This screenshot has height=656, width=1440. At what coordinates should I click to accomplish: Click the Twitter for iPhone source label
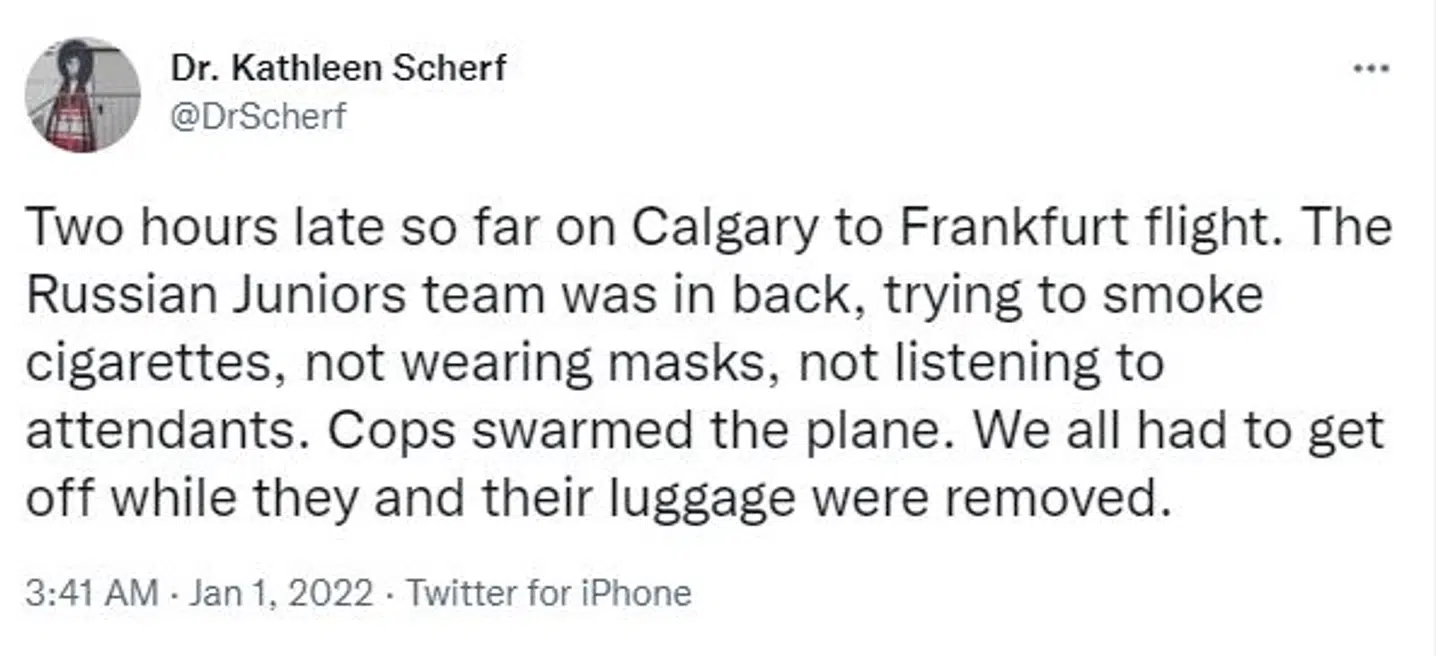coord(549,593)
